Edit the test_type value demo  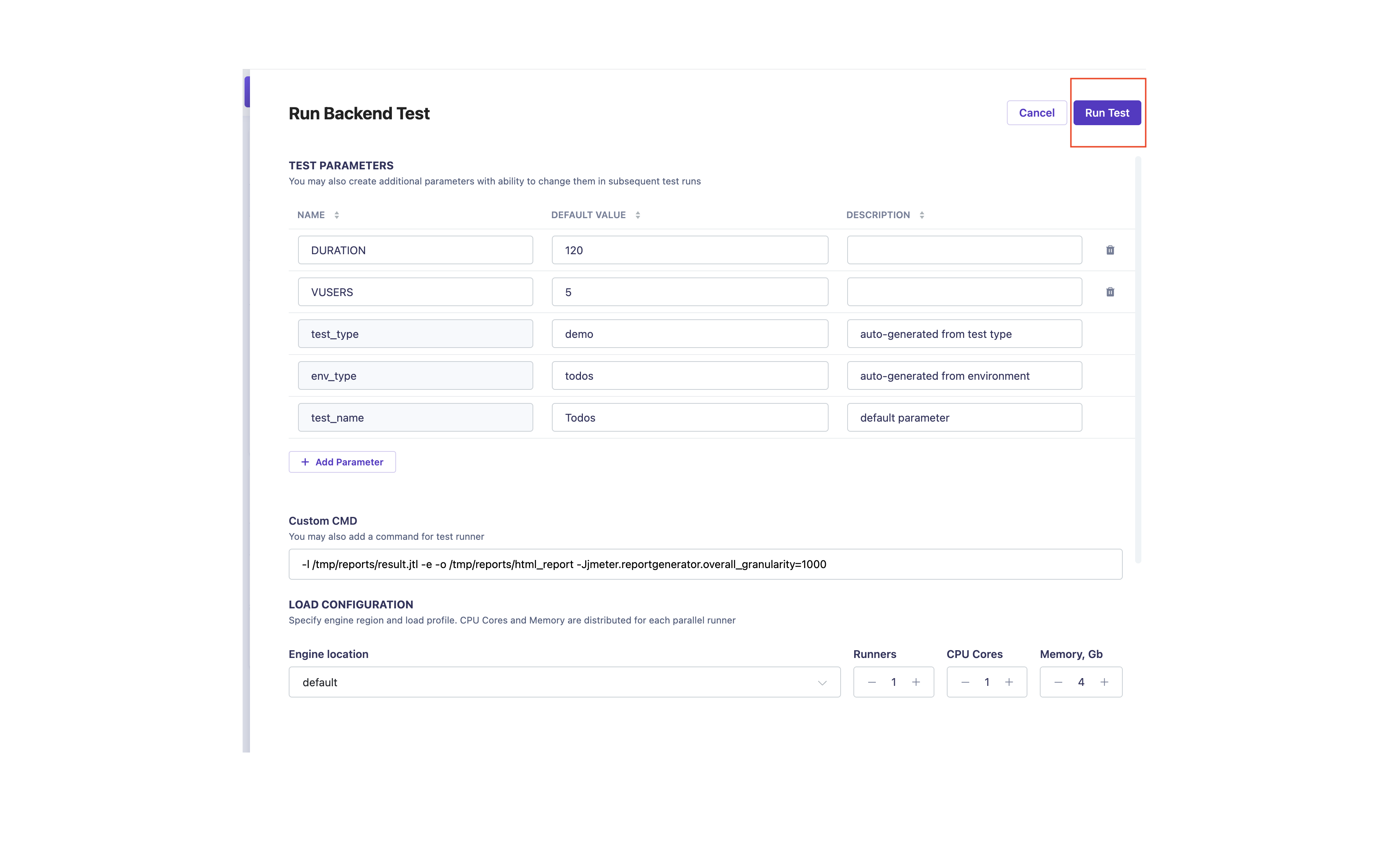690,334
